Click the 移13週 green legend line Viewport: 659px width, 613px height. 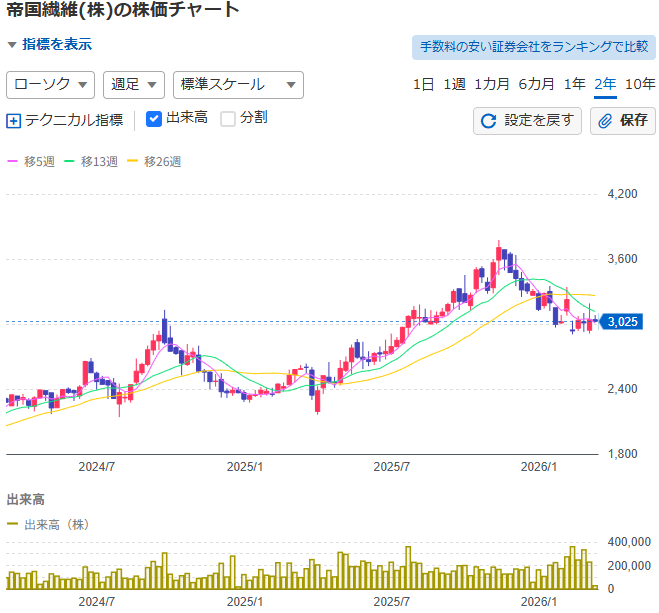coord(72,161)
